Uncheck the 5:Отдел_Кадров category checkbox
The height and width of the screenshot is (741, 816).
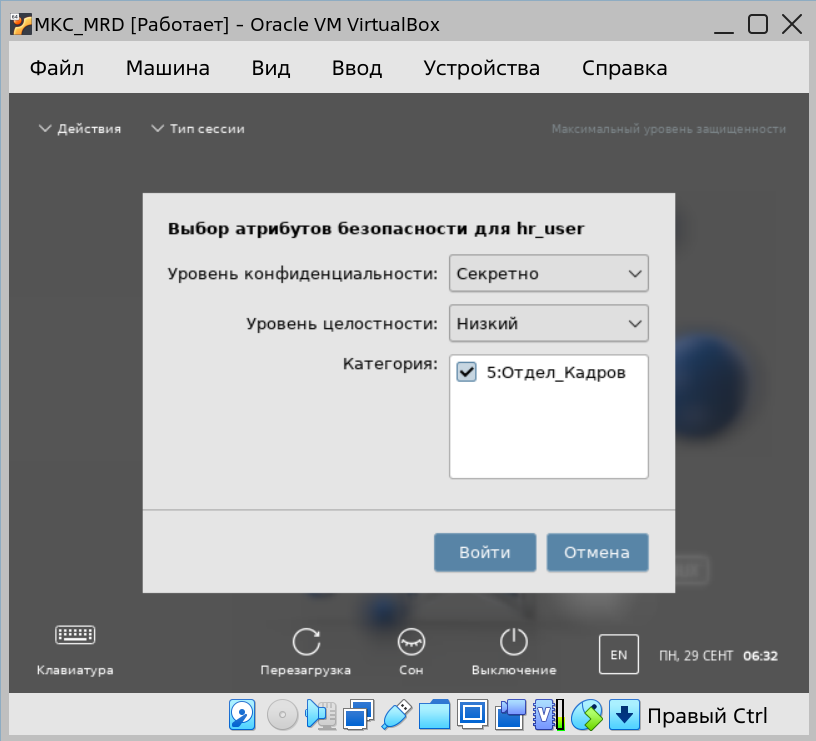pos(466,373)
